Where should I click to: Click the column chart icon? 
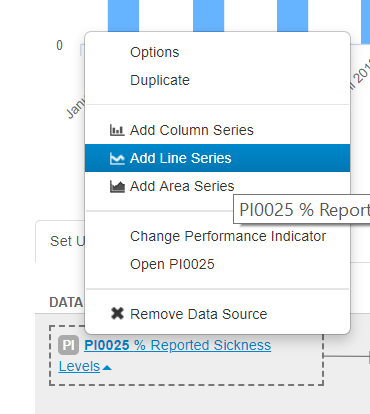(117, 130)
